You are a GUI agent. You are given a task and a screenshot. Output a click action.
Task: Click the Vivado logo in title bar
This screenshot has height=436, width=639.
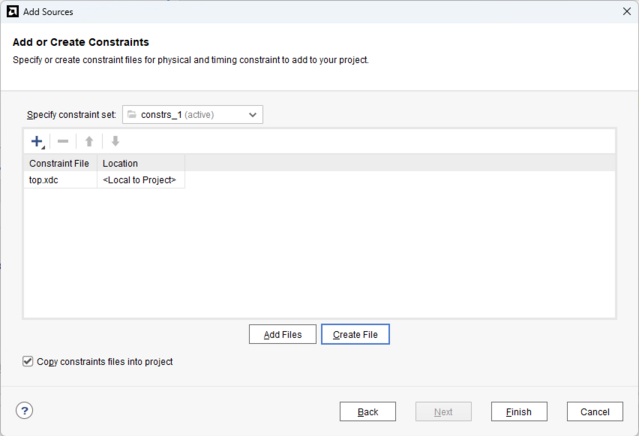pos(13,11)
